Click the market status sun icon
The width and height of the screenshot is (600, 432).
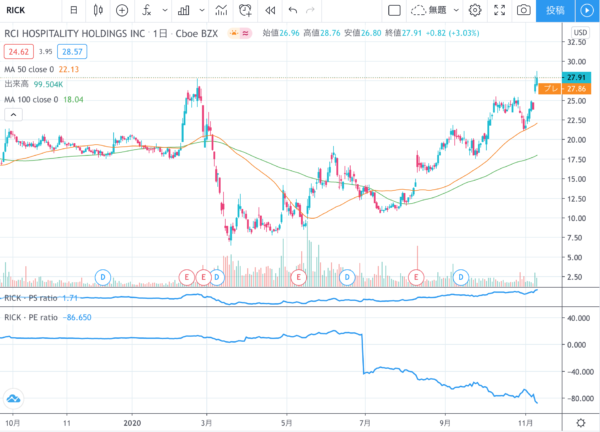point(233,34)
